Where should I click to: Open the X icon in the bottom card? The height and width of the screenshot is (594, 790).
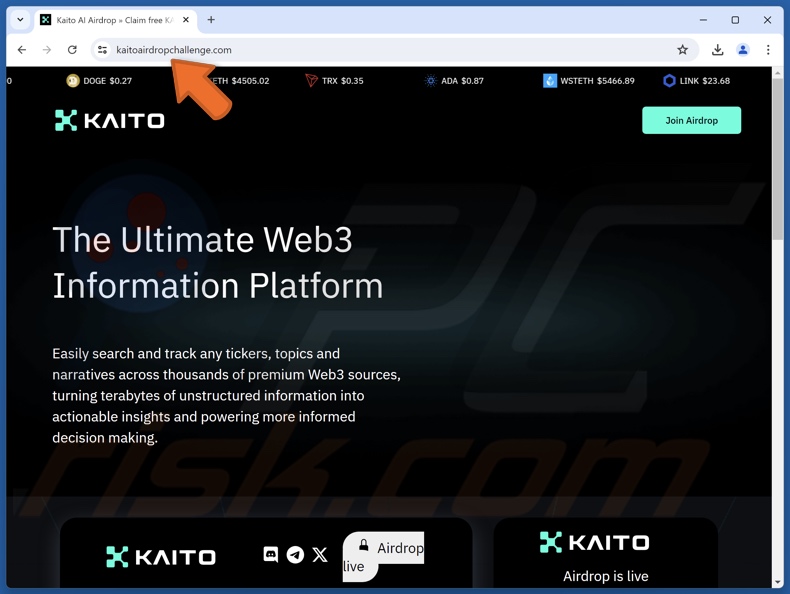point(319,555)
